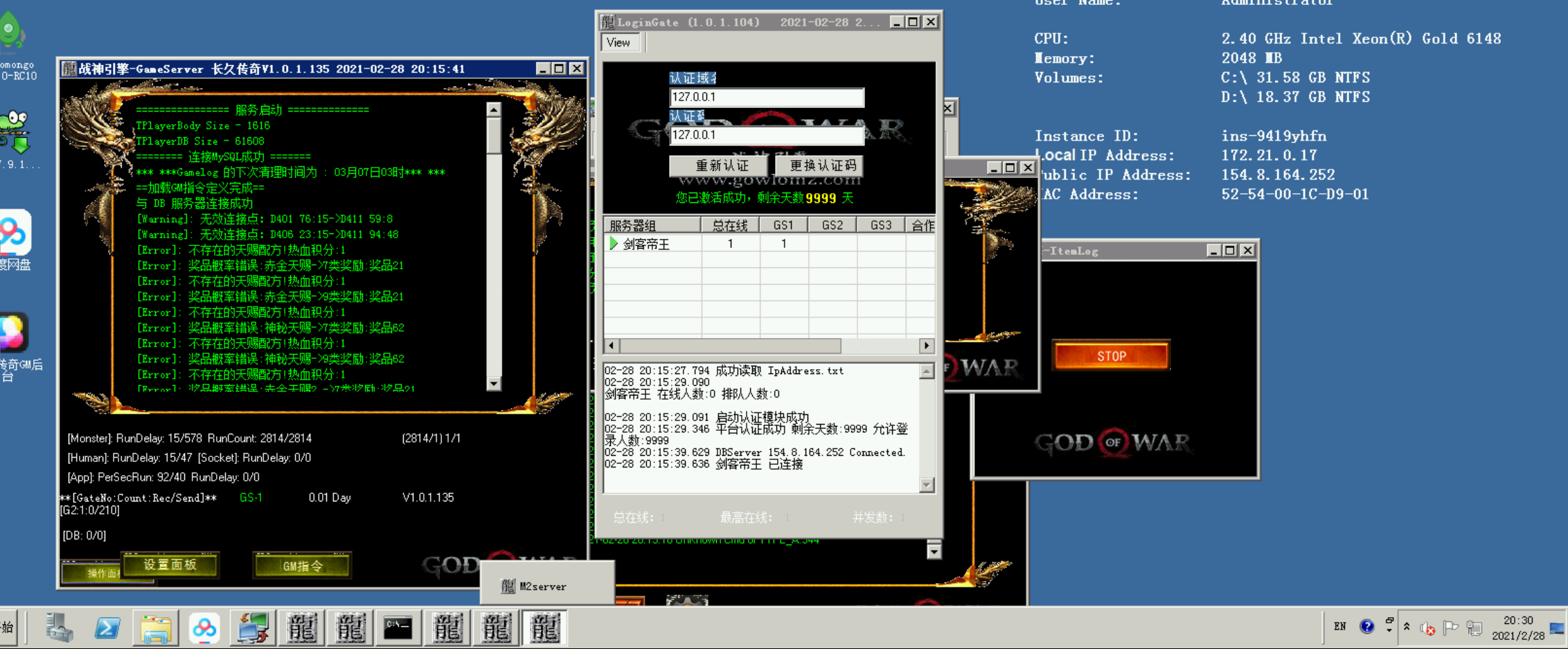Switch to the command prompt taskbar window

(398, 628)
